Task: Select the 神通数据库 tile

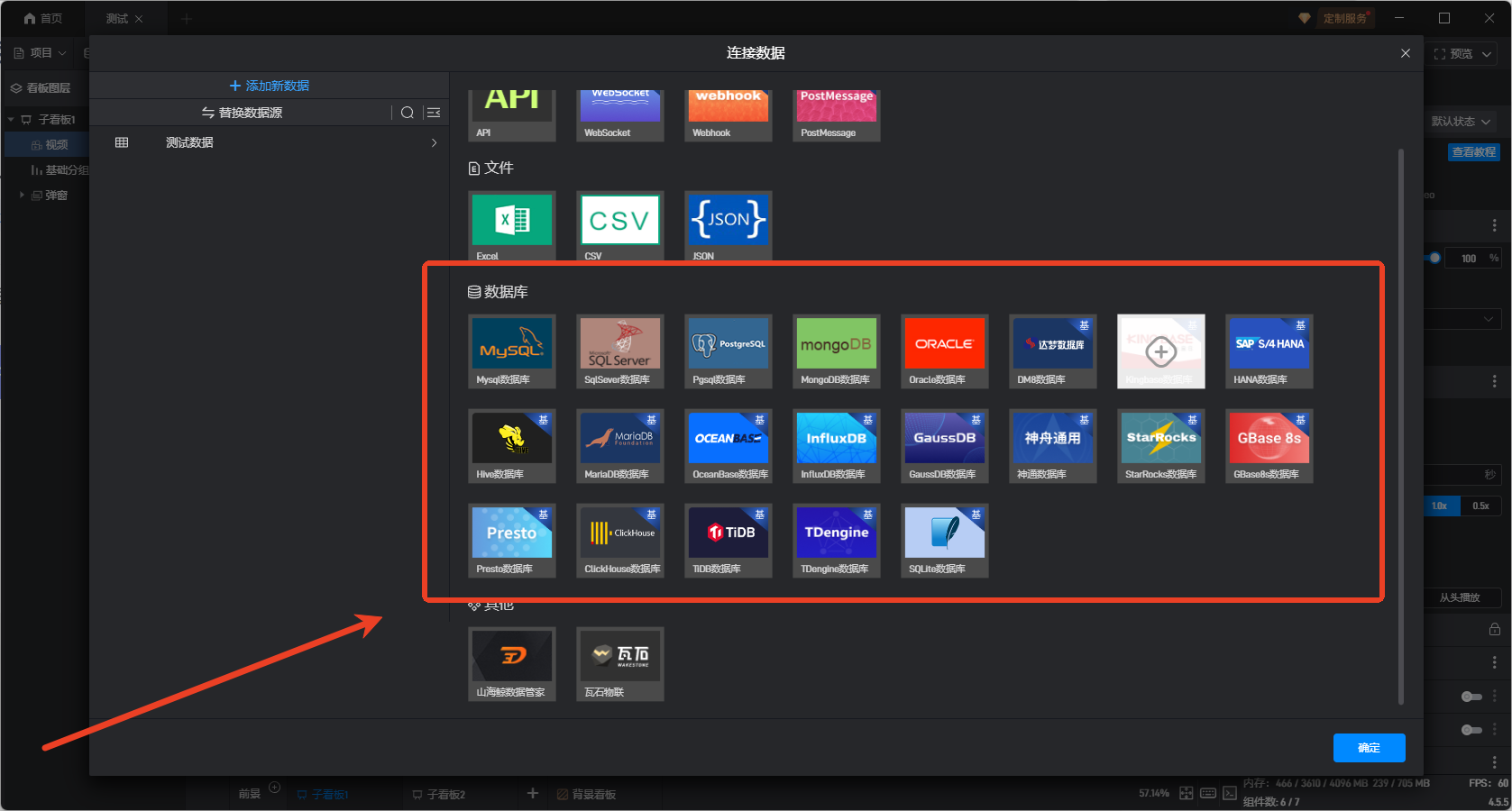Action: pos(1053,446)
